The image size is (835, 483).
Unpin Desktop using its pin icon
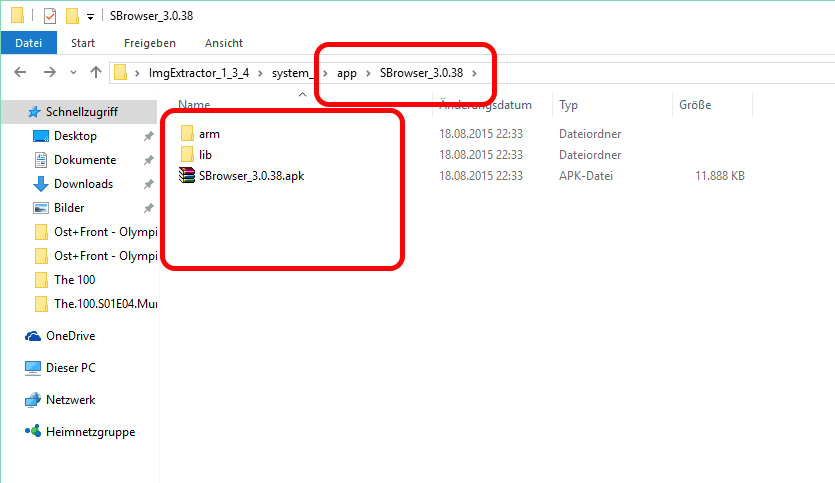click(149, 136)
